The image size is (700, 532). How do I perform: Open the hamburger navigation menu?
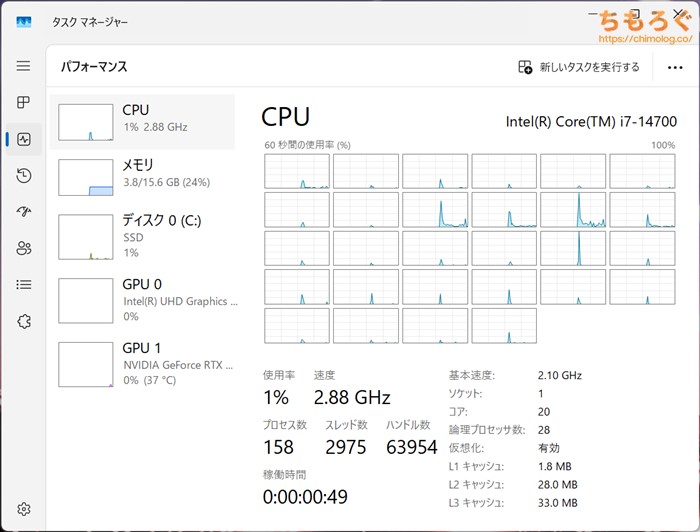pos(23,66)
